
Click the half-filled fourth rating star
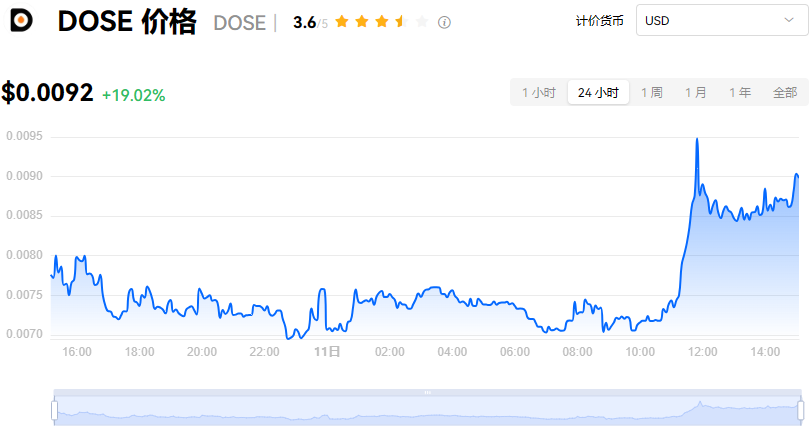point(401,22)
